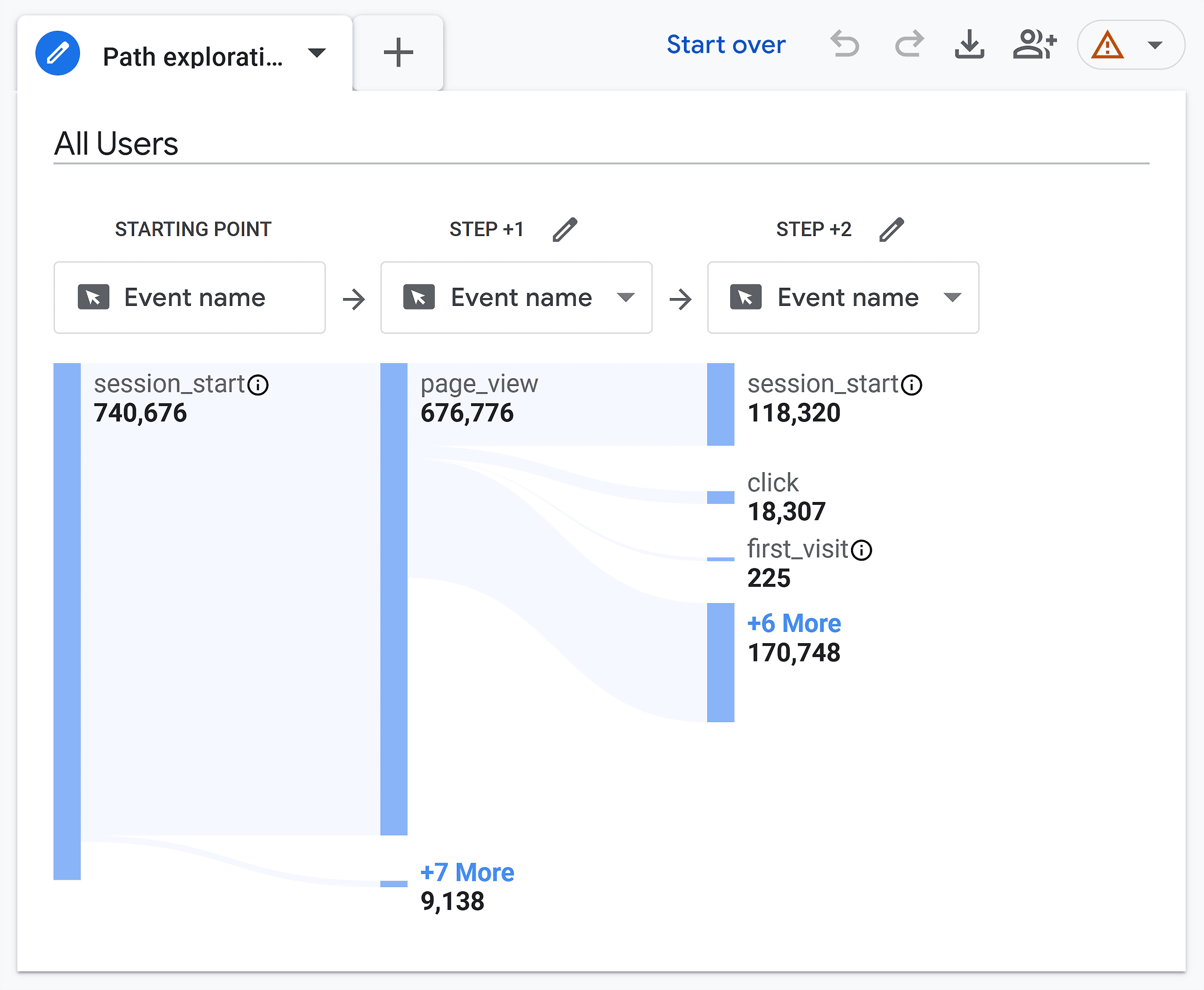Expand +7 More events in STEP +1
The height and width of the screenshot is (990, 1204).
click(467, 872)
